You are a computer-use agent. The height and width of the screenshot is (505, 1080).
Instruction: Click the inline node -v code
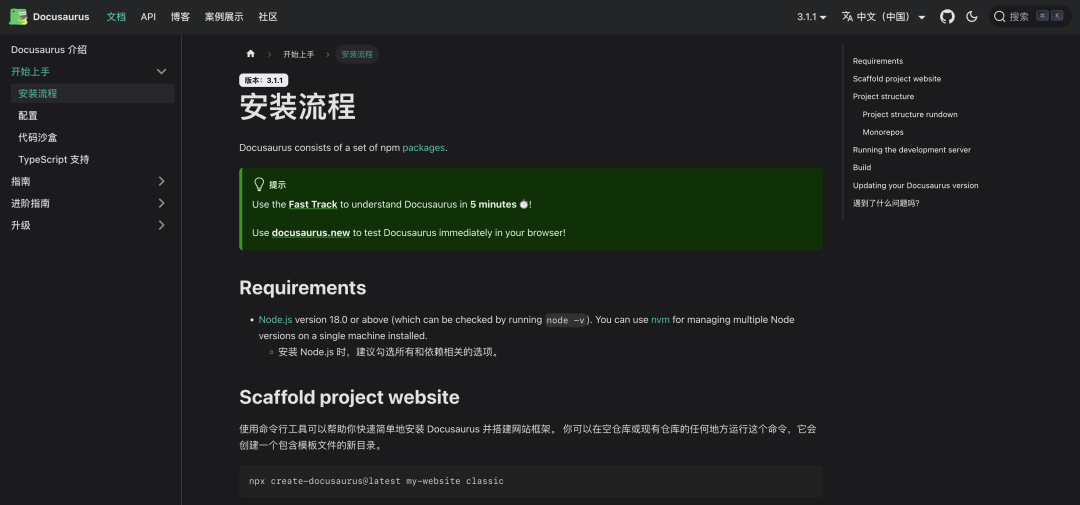click(x=565, y=320)
